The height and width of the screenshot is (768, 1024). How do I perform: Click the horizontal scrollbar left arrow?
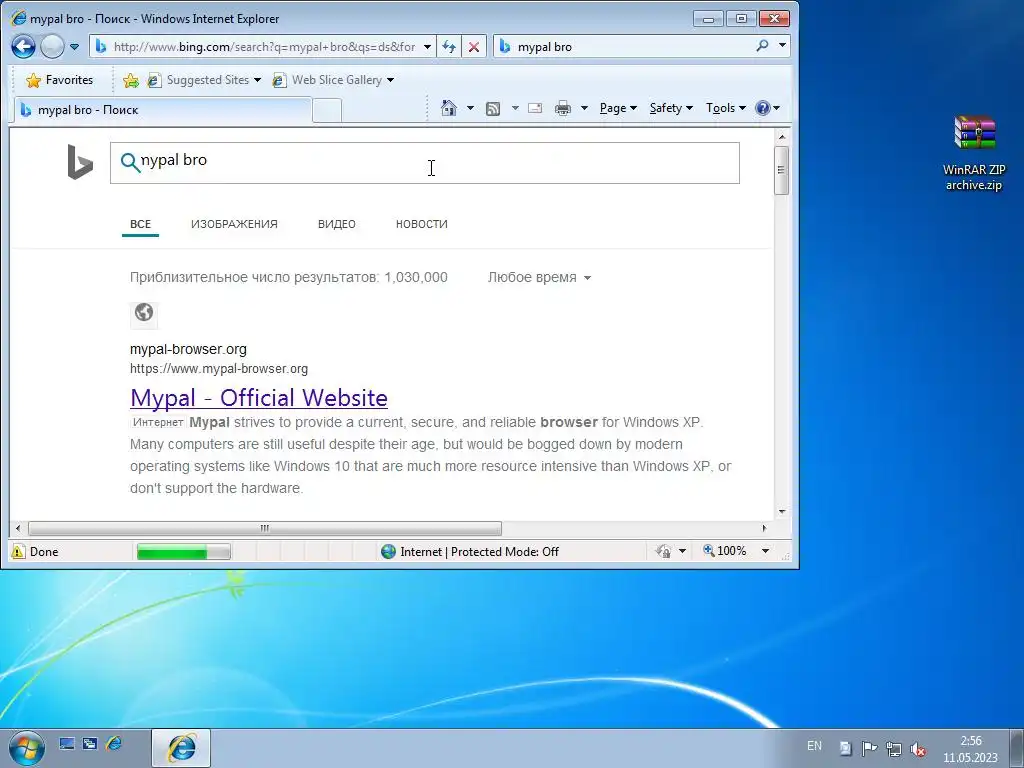click(18, 528)
